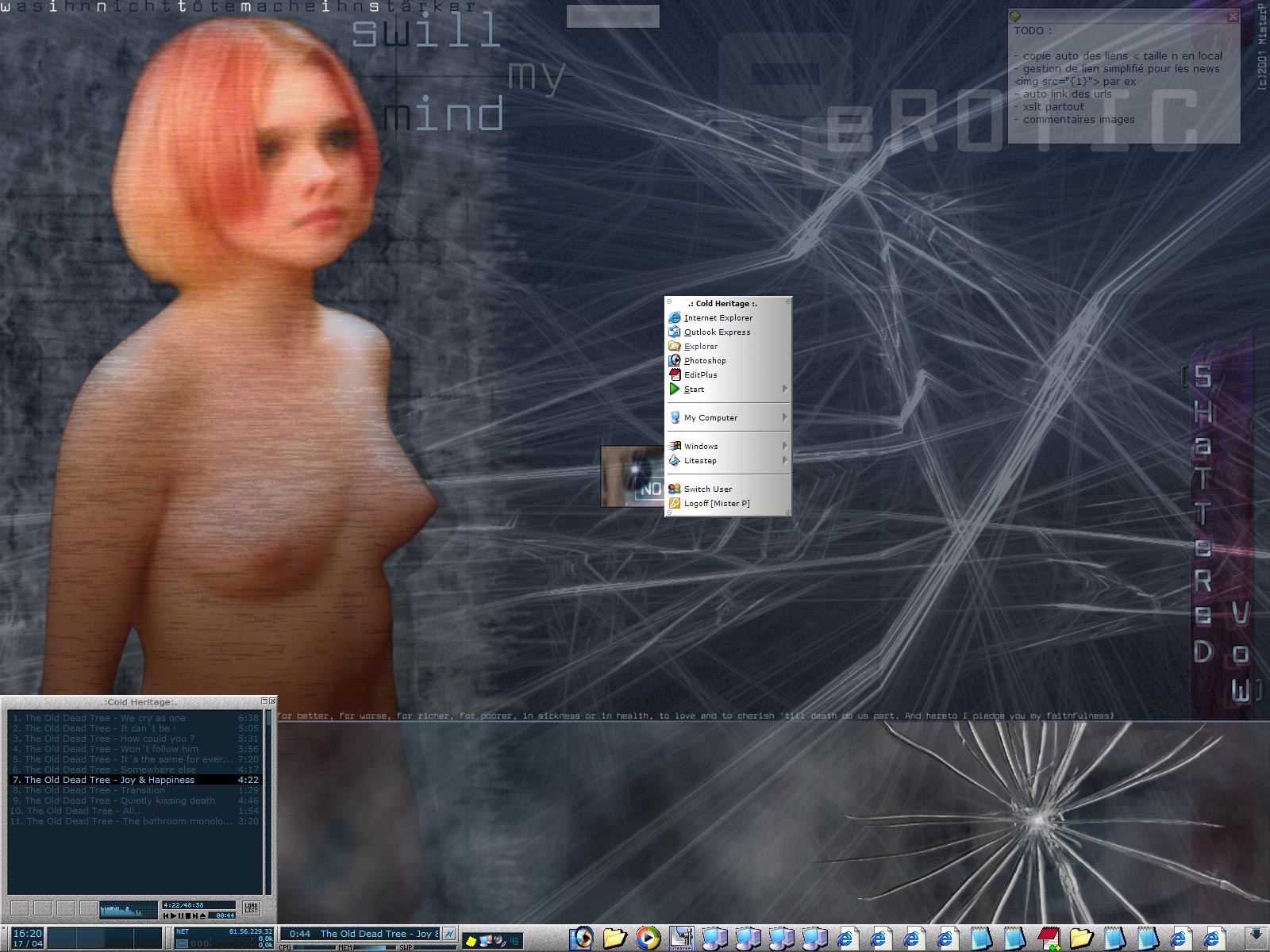The image size is (1270, 952).
Task: Open Windows Media Player from the taskbar
Action: (x=648, y=938)
